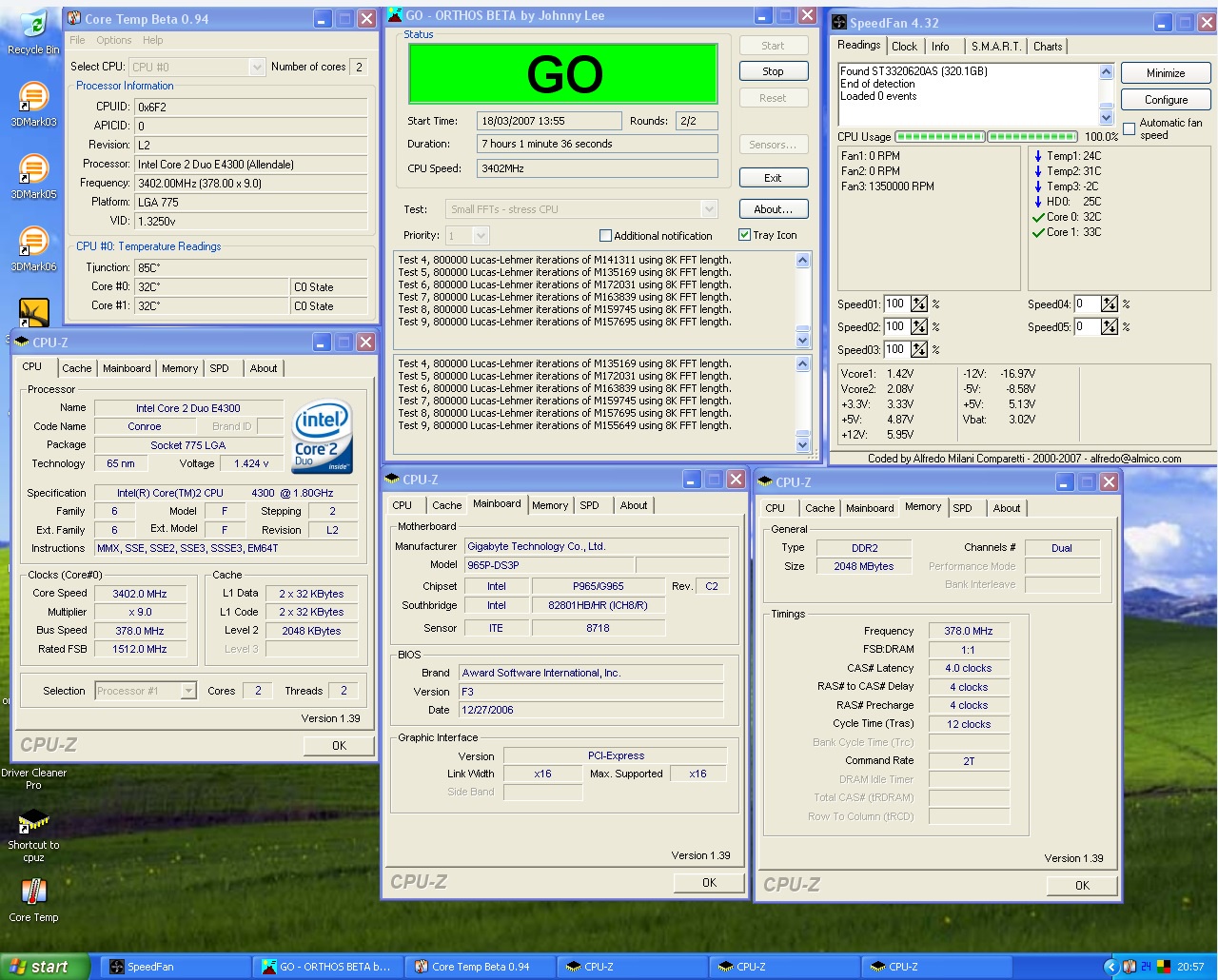Click the Intel Core 2 Duo logo
The height and width of the screenshot is (980, 1218).
323,437
